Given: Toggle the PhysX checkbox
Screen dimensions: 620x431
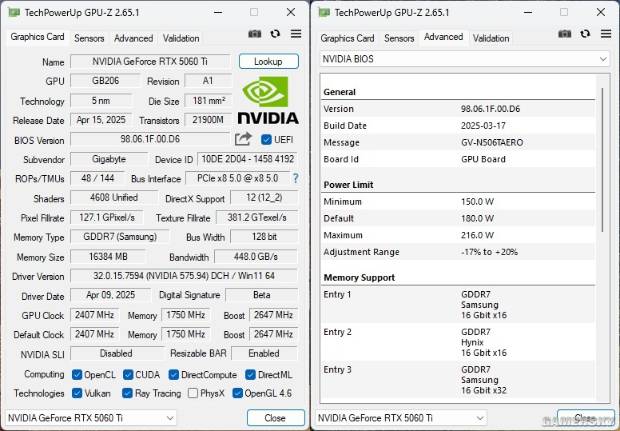Looking at the screenshot, I should 193,393.
